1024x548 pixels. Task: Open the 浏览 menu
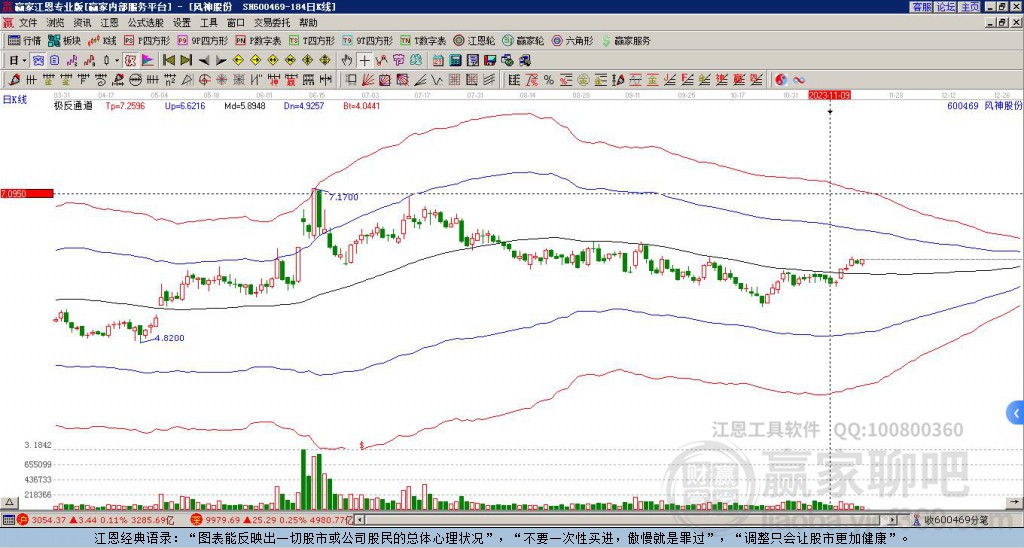55,23
